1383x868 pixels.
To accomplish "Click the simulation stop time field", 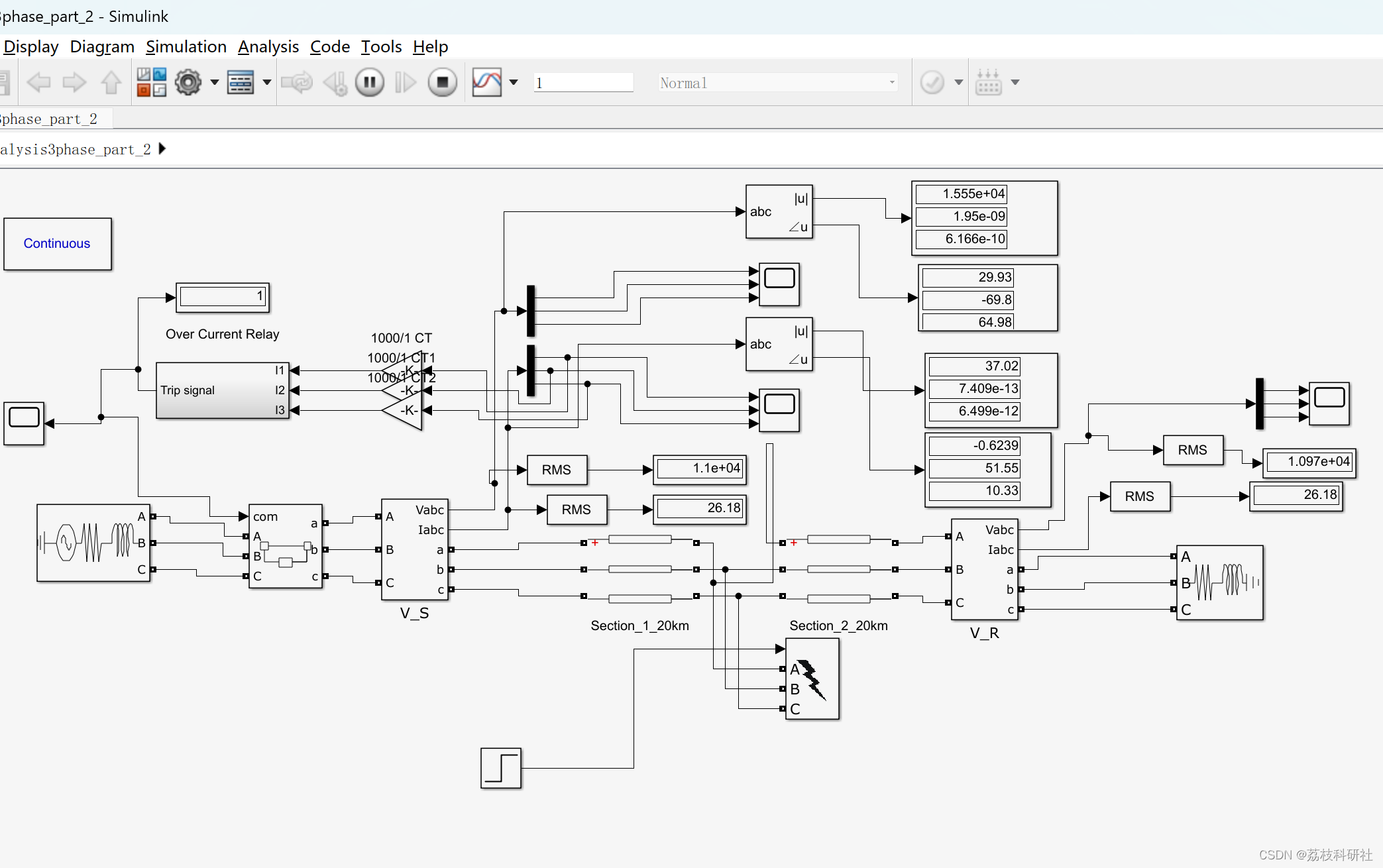I will [583, 83].
